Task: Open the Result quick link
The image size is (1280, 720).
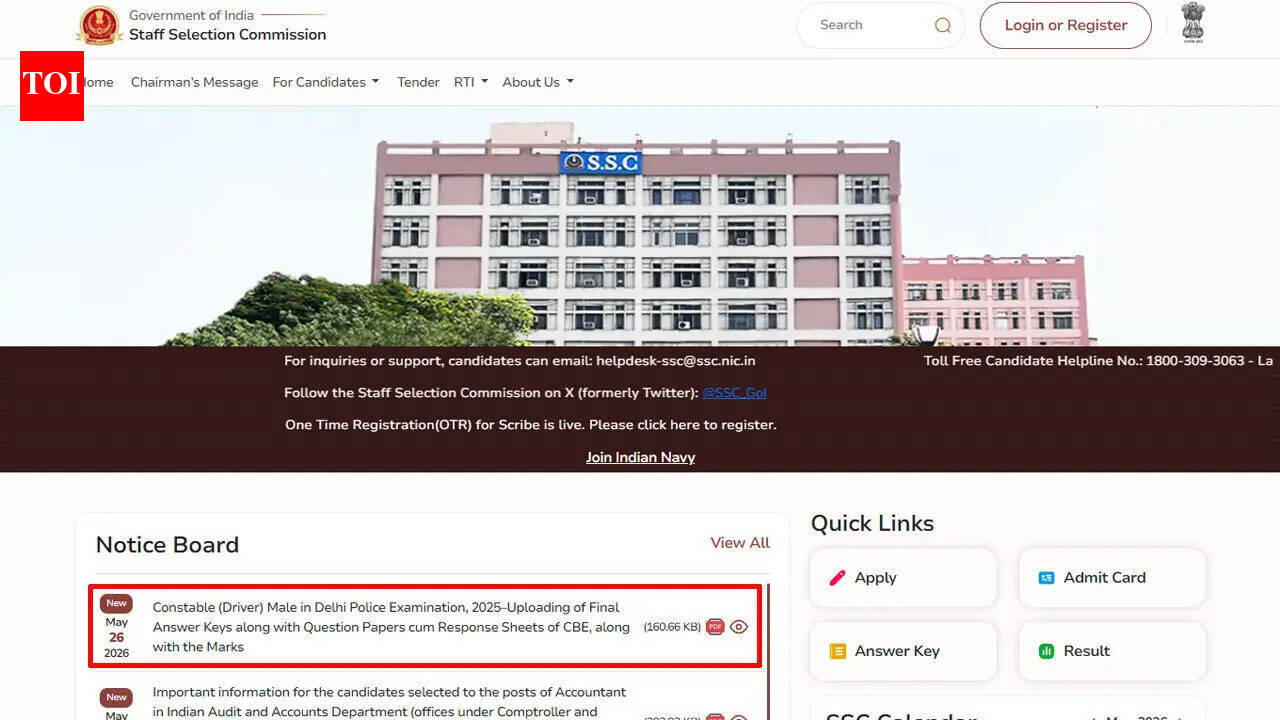Action: pyautogui.click(x=1112, y=651)
